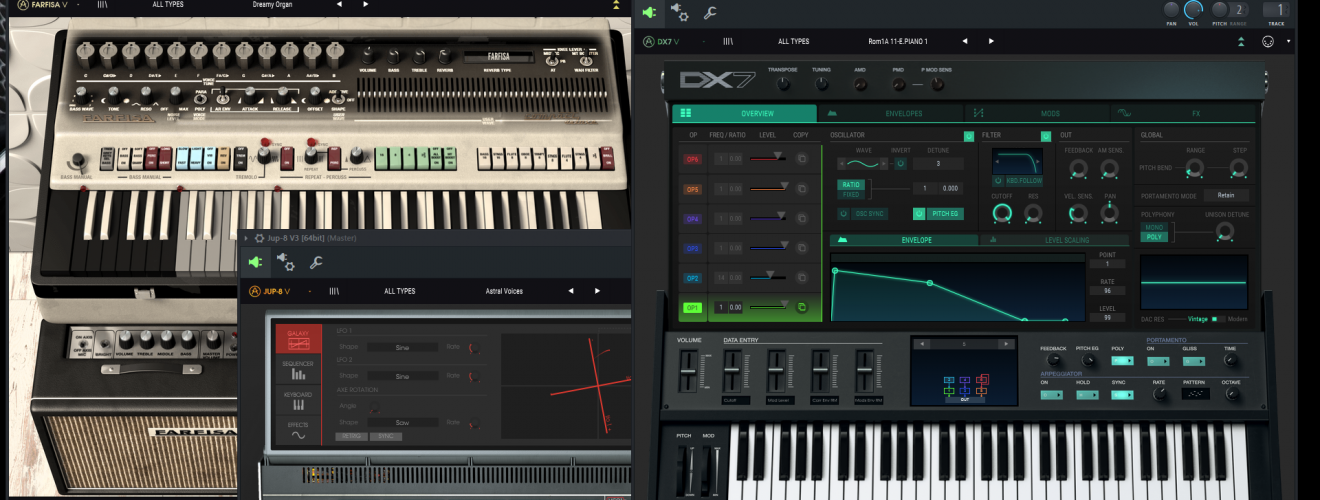
Task: Click the Jup-8 RETRIG button
Action: click(x=352, y=436)
